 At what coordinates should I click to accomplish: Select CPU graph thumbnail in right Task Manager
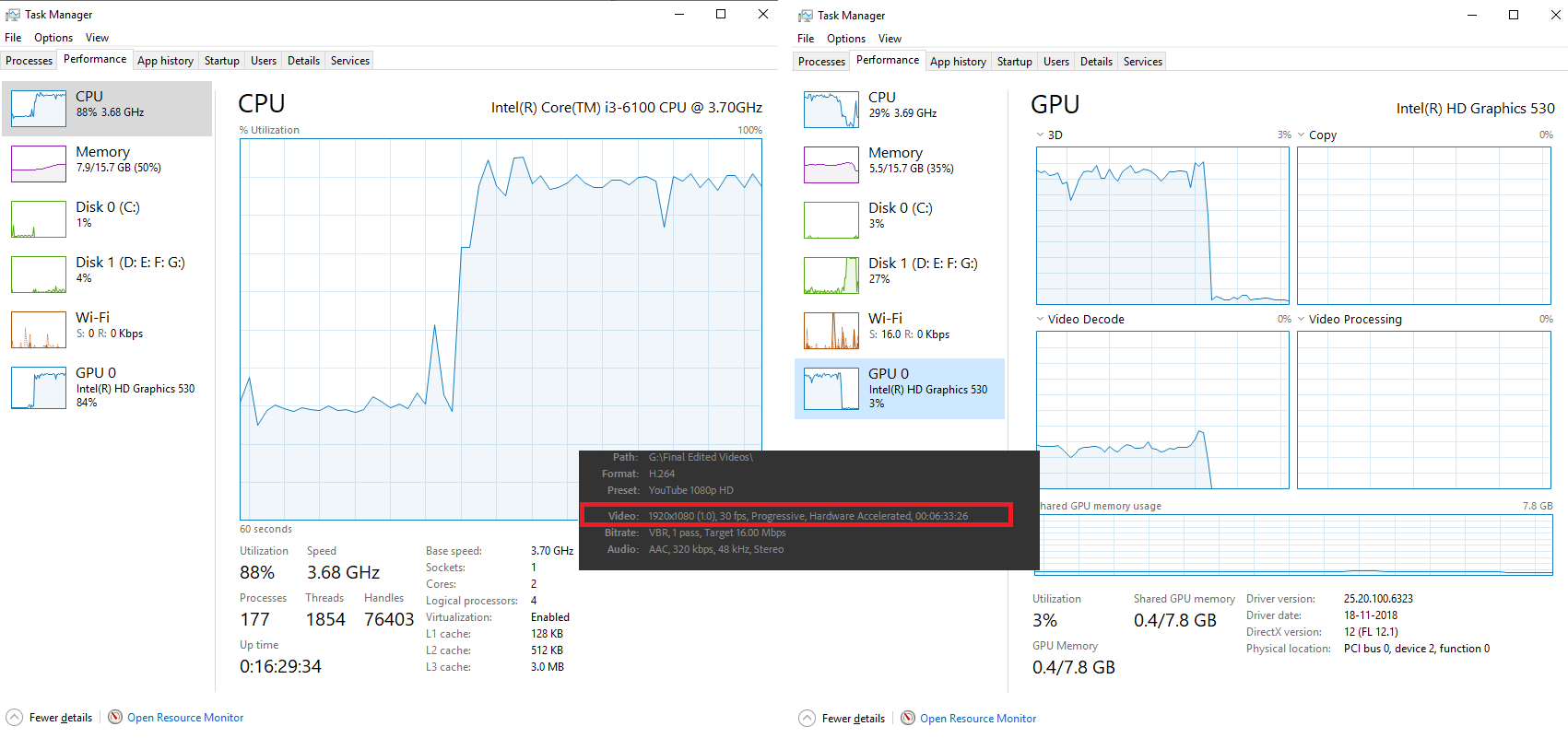(831, 110)
